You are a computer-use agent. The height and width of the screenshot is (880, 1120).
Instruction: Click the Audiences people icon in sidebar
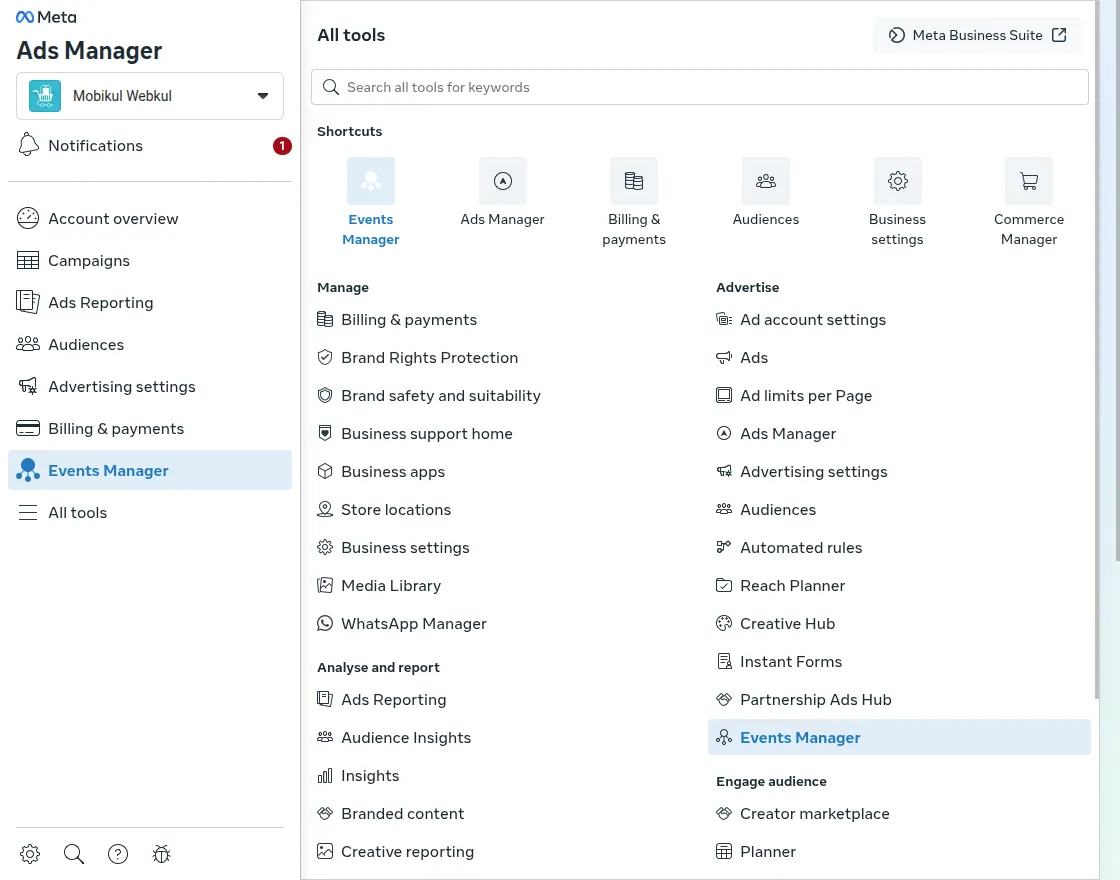(28, 344)
